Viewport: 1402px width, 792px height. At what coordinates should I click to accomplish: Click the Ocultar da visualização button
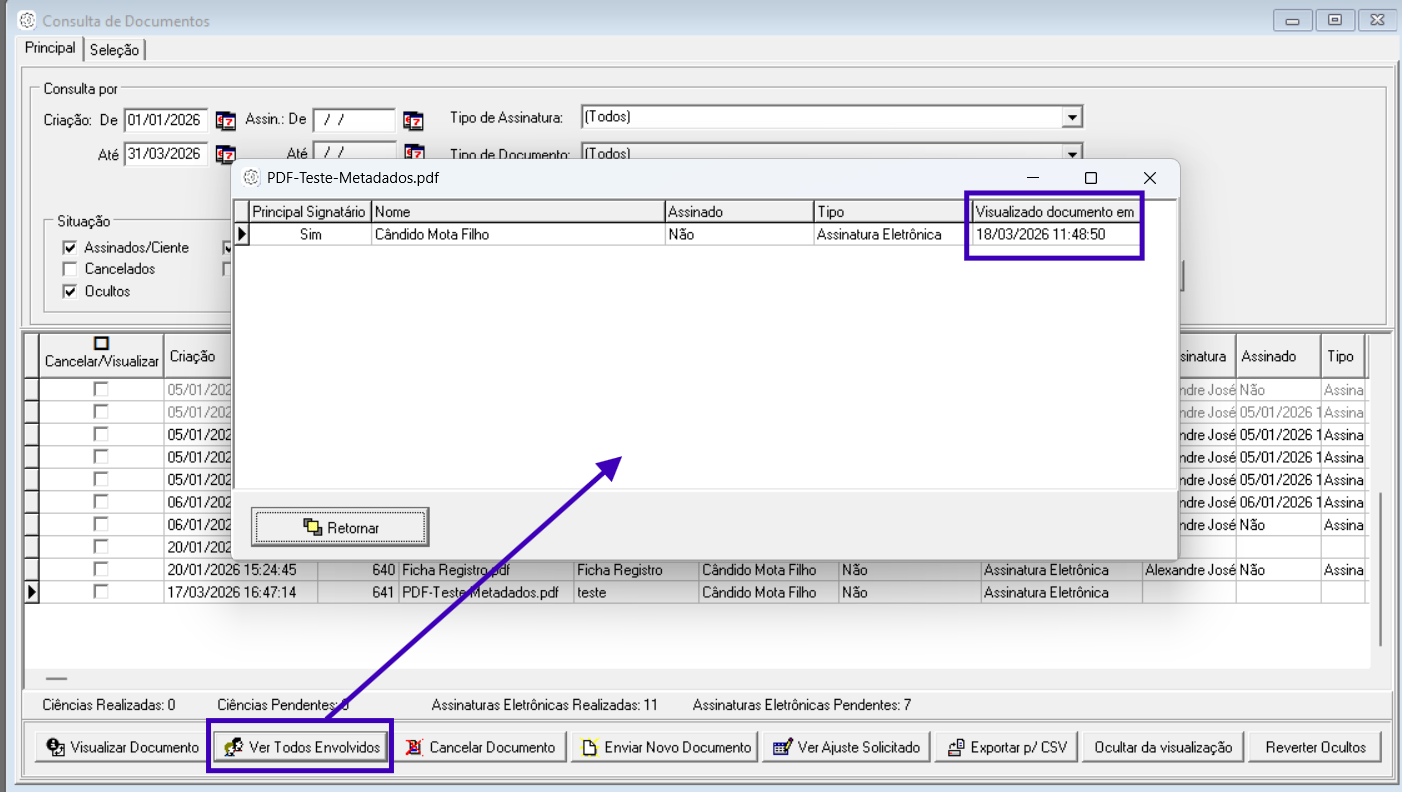[1162, 747]
